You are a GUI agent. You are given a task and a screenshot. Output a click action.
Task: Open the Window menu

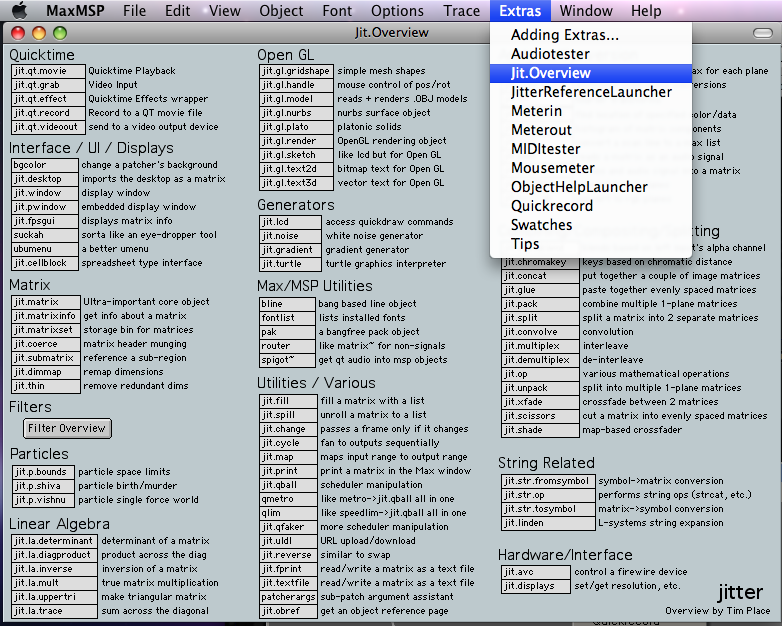pyautogui.click(x=586, y=10)
